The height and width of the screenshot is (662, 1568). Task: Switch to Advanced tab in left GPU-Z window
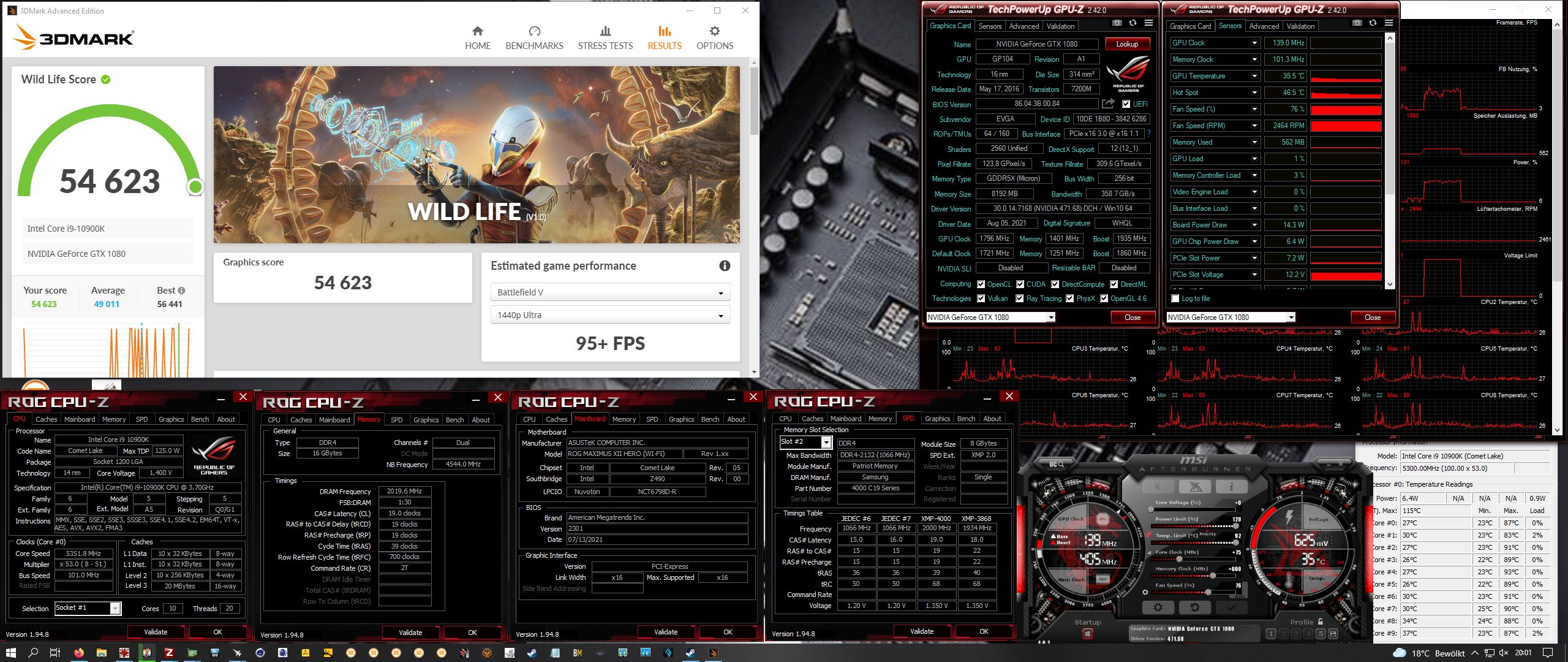pyautogui.click(x=1024, y=26)
